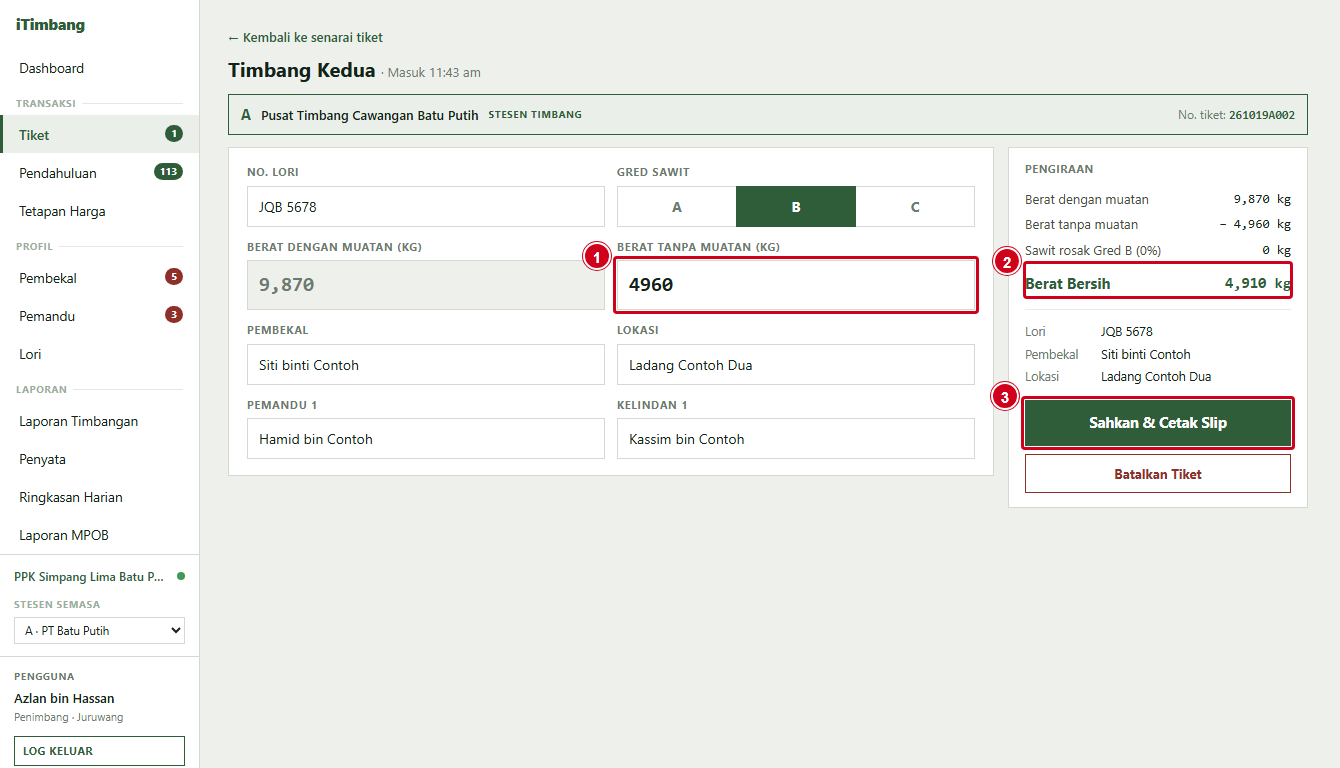Open Laporan MPOB report
Screen dimensions: 1340x768
tap(99, 535)
